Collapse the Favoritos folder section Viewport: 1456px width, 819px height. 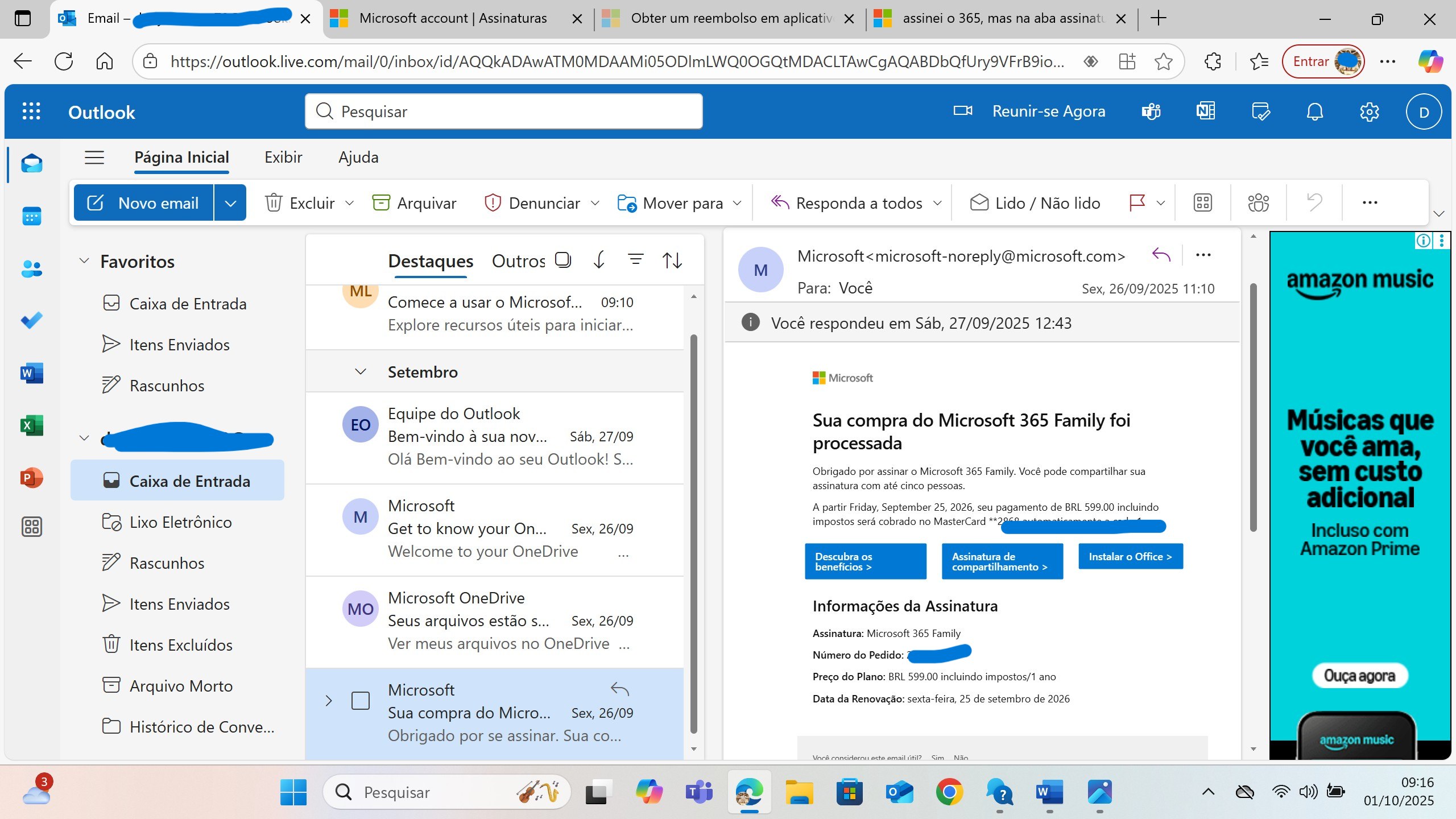pos(84,261)
